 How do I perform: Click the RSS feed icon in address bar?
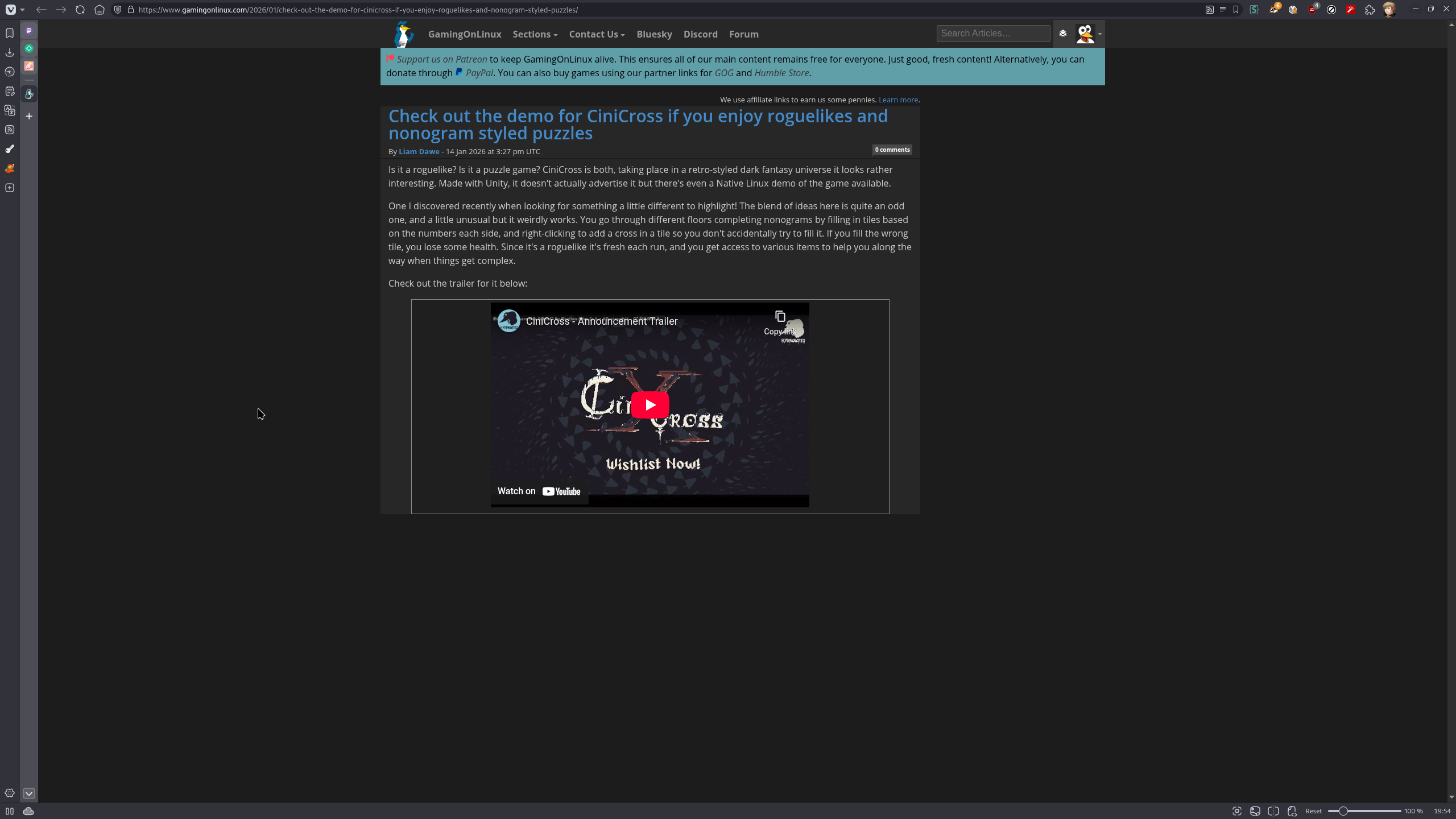[1210, 10]
